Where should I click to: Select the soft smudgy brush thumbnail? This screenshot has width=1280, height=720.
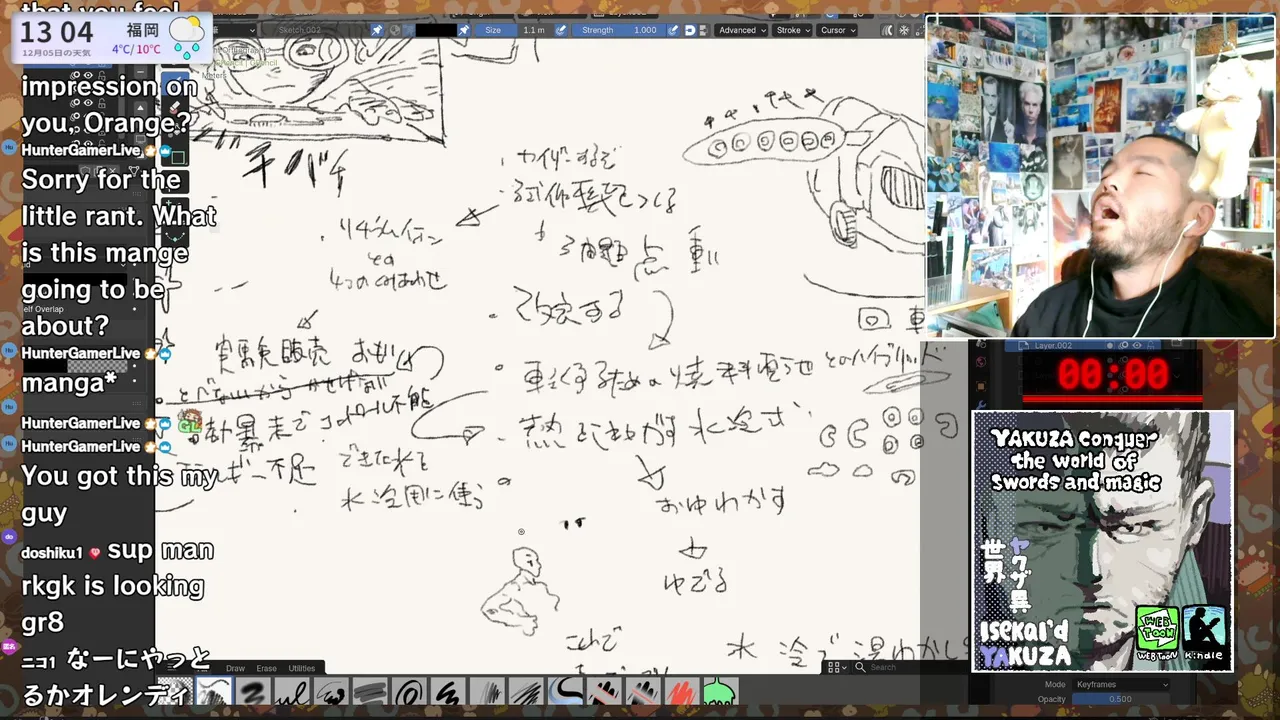pyautogui.click(x=253, y=692)
